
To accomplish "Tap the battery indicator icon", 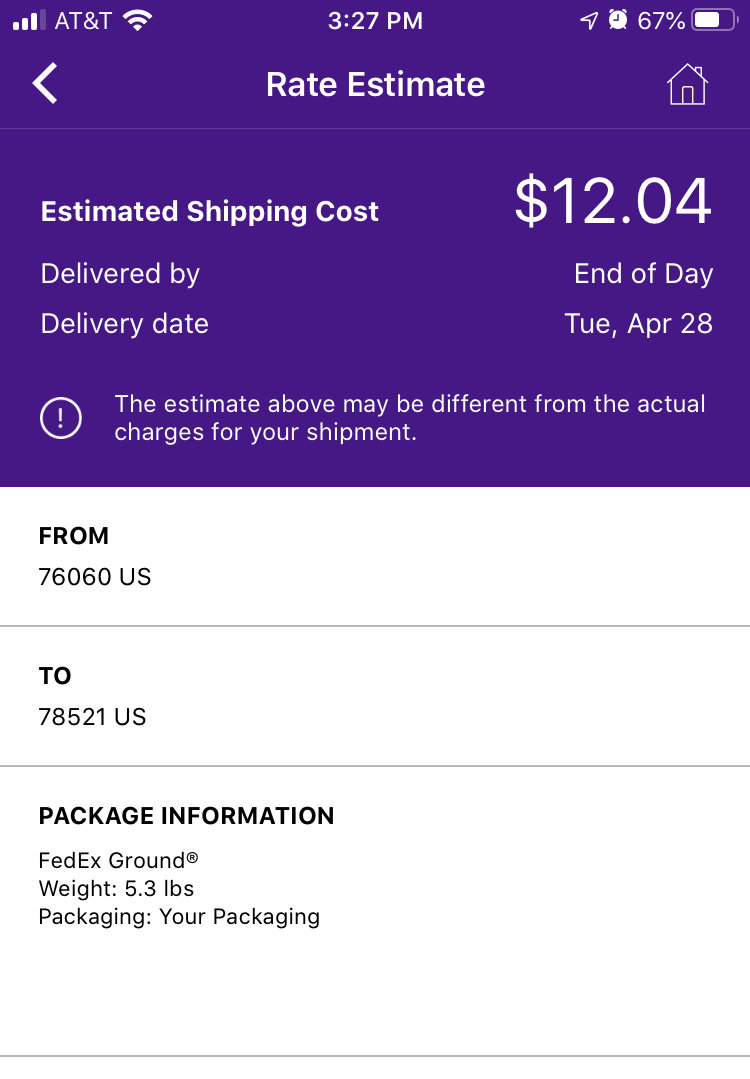I will coord(715,21).
